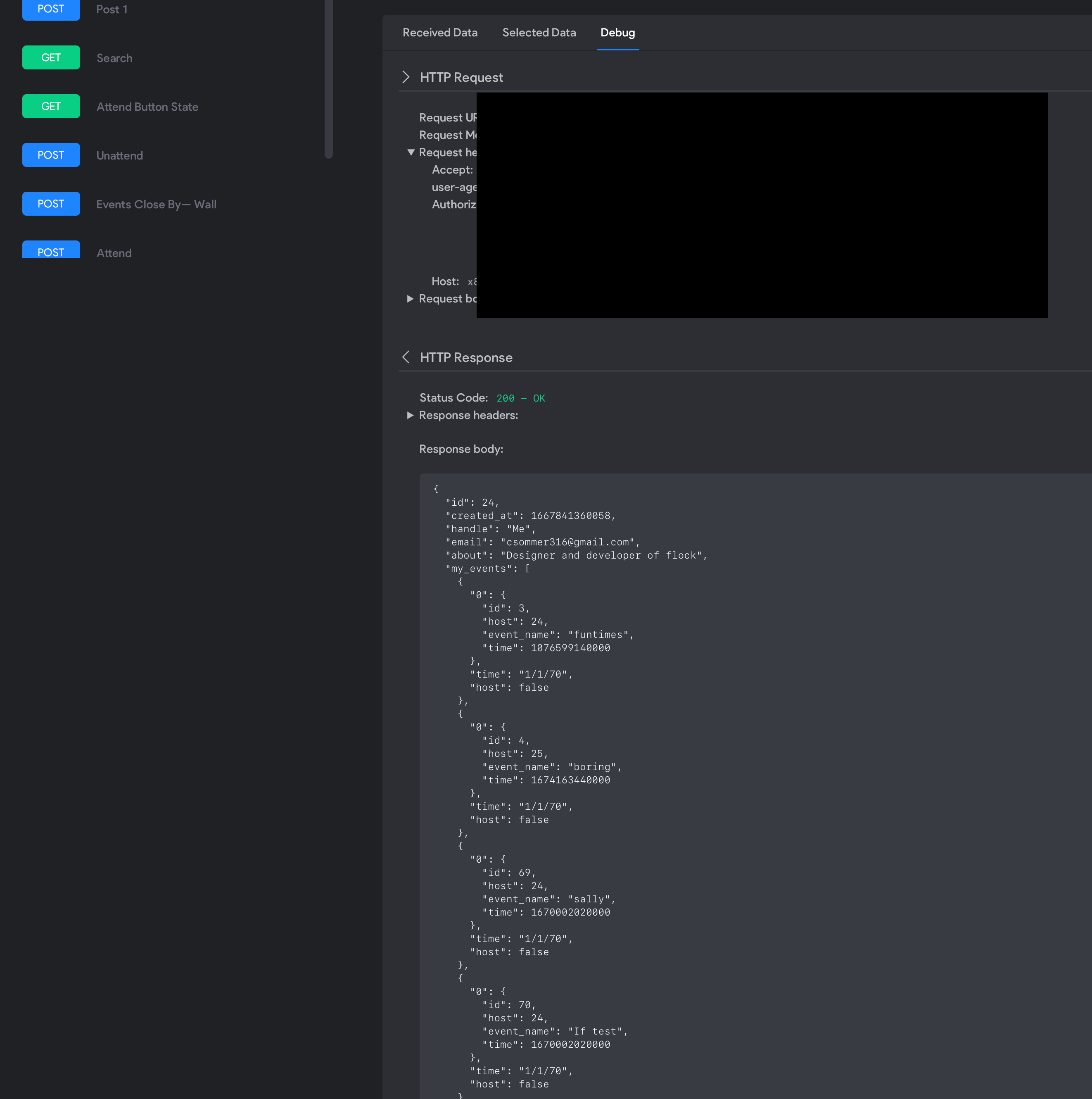Click the "host": 25 line
Image resolution: width=1092 pixels, height=1099 pixels.
(x=515, y=754)
